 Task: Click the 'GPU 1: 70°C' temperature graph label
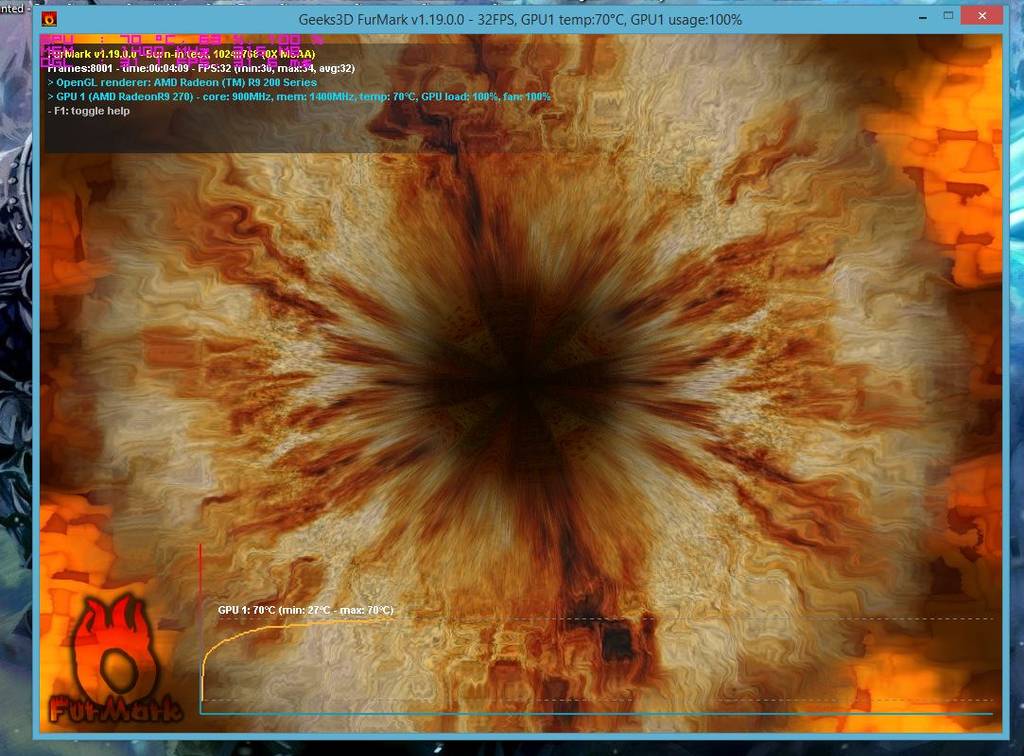tap(306, 610)
